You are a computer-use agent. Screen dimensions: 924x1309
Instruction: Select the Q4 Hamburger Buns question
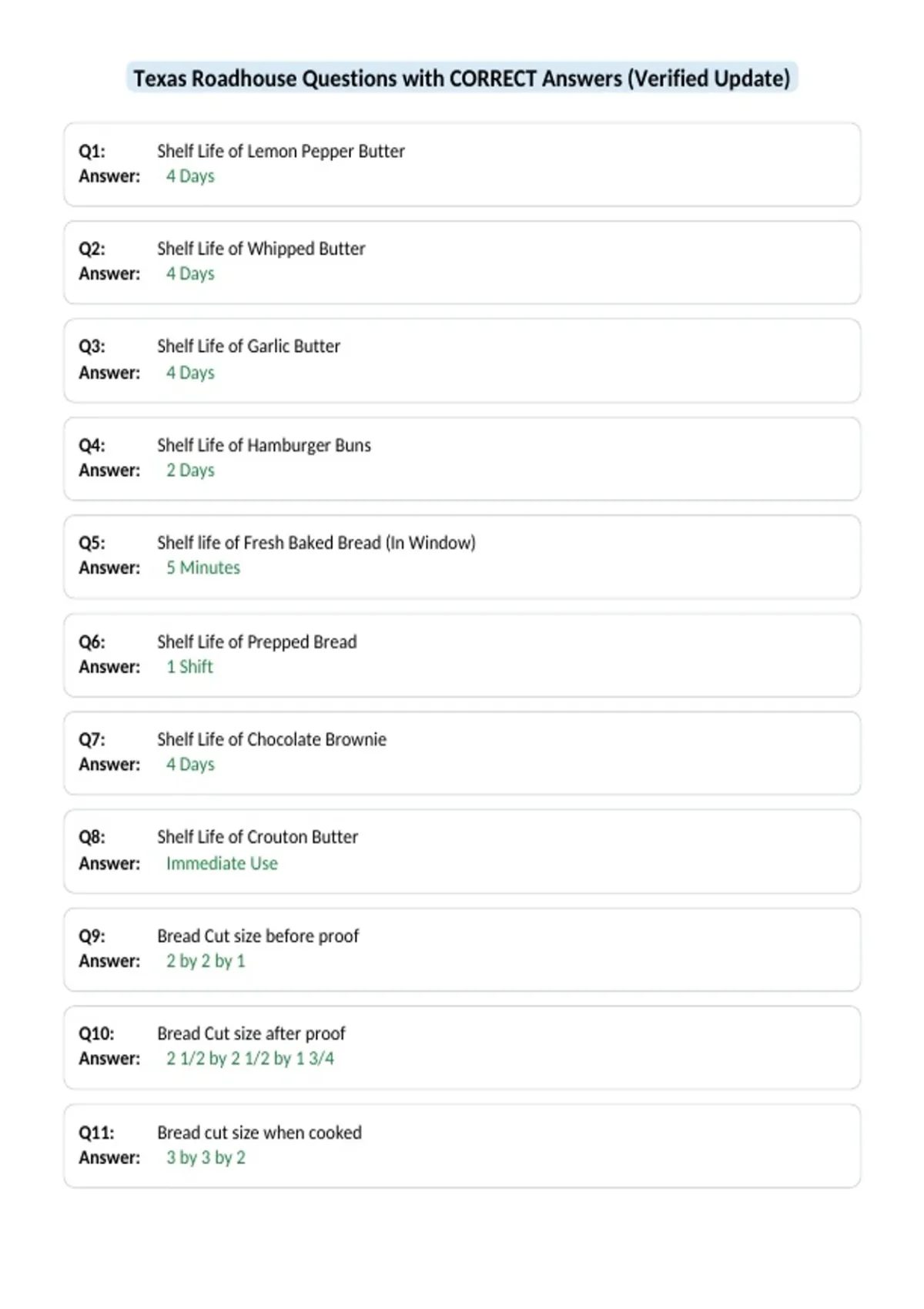click(x=264, y=445)
